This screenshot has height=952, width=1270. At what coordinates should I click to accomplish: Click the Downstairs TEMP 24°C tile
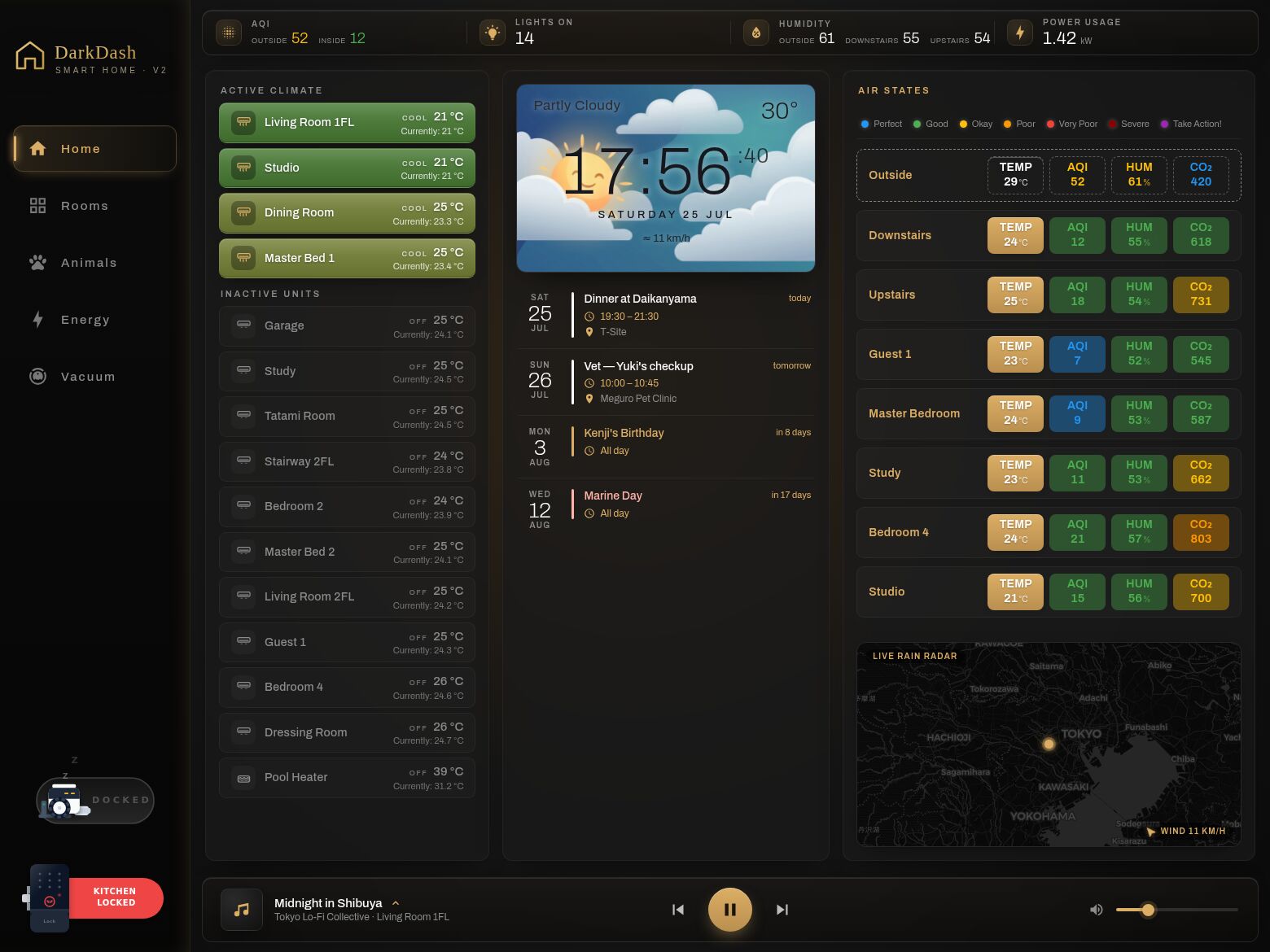pyautogui.click(x=1015, y=235)
